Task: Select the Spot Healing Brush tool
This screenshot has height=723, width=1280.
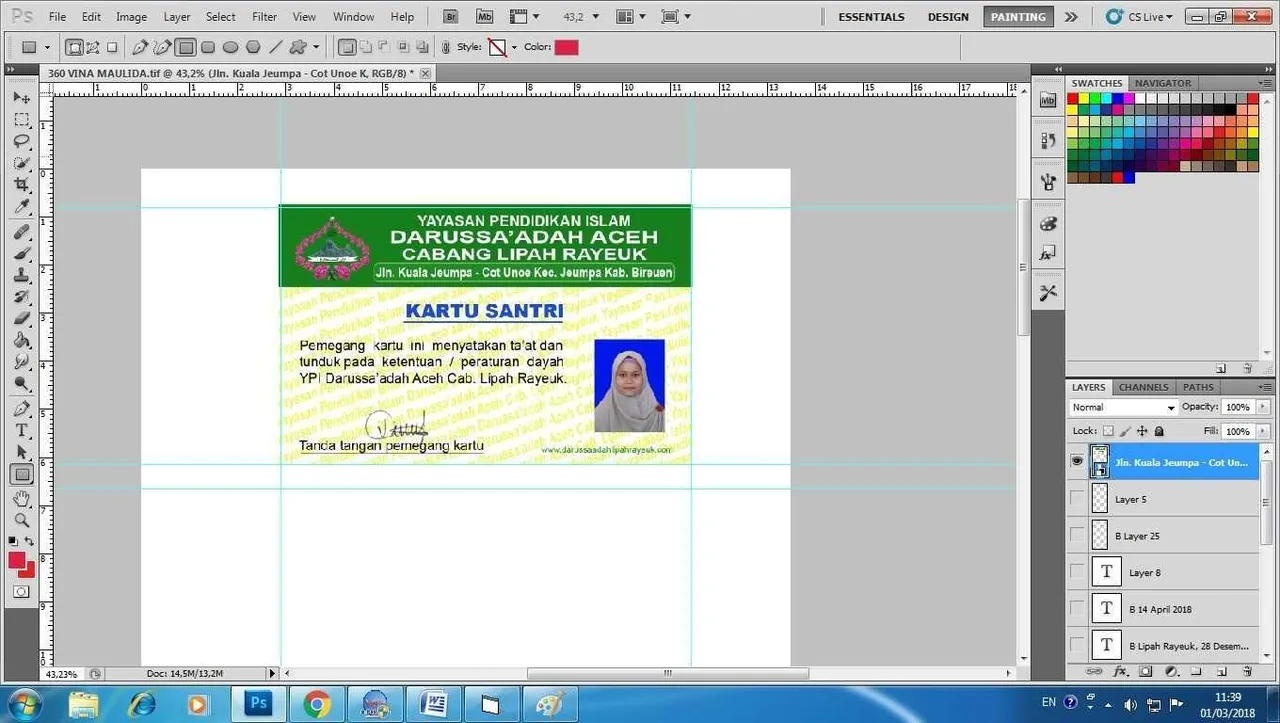Action: [x=22, y=232]
